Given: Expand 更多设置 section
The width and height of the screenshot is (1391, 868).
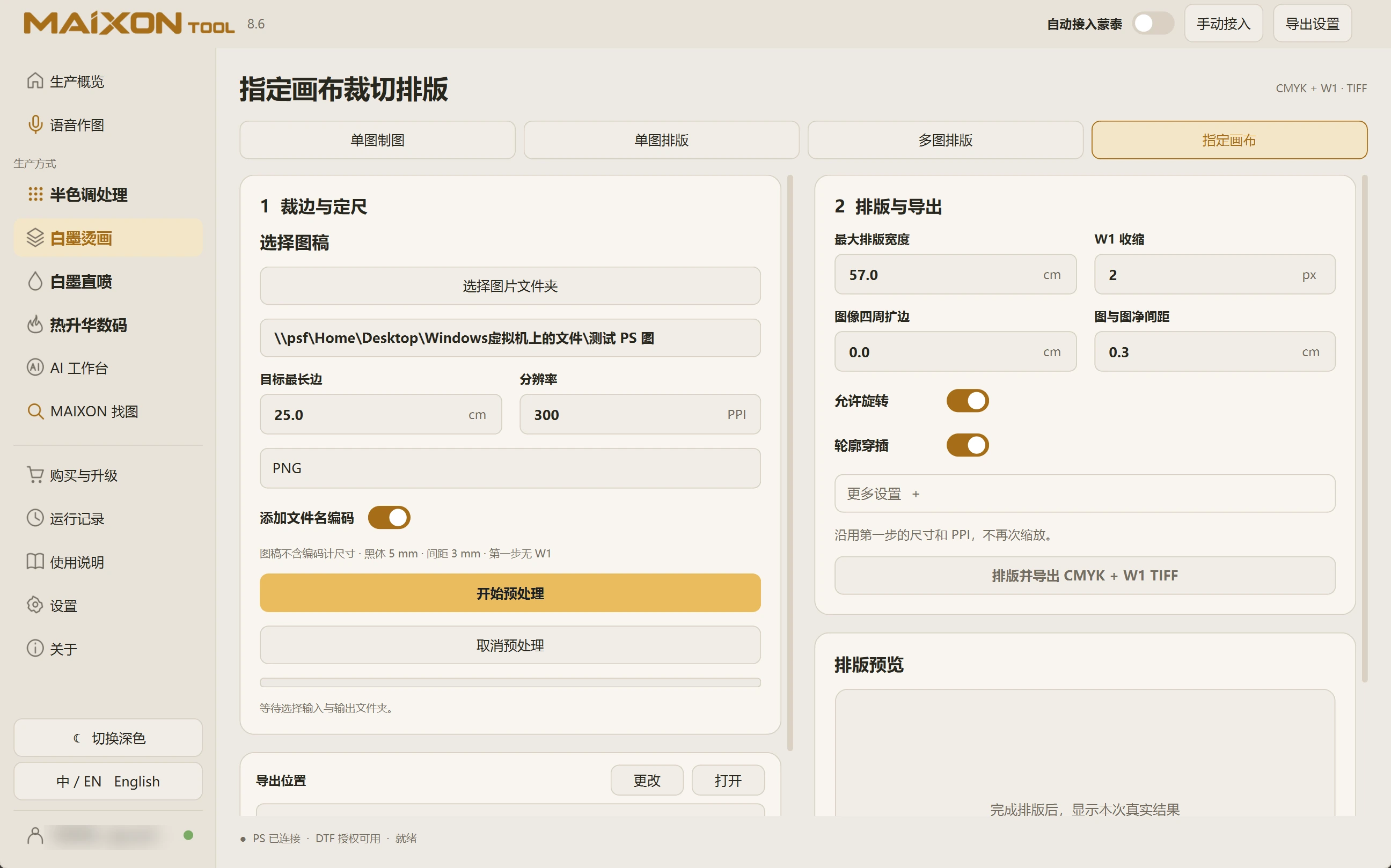Looking at the screenshot, I should (x=1085, y=493).
